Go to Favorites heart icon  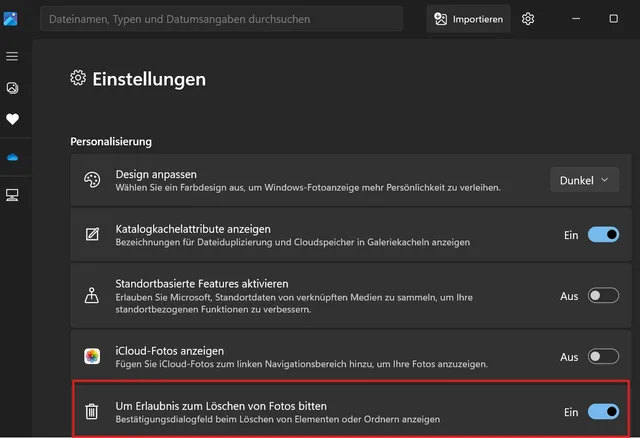[x=12, y=119]
